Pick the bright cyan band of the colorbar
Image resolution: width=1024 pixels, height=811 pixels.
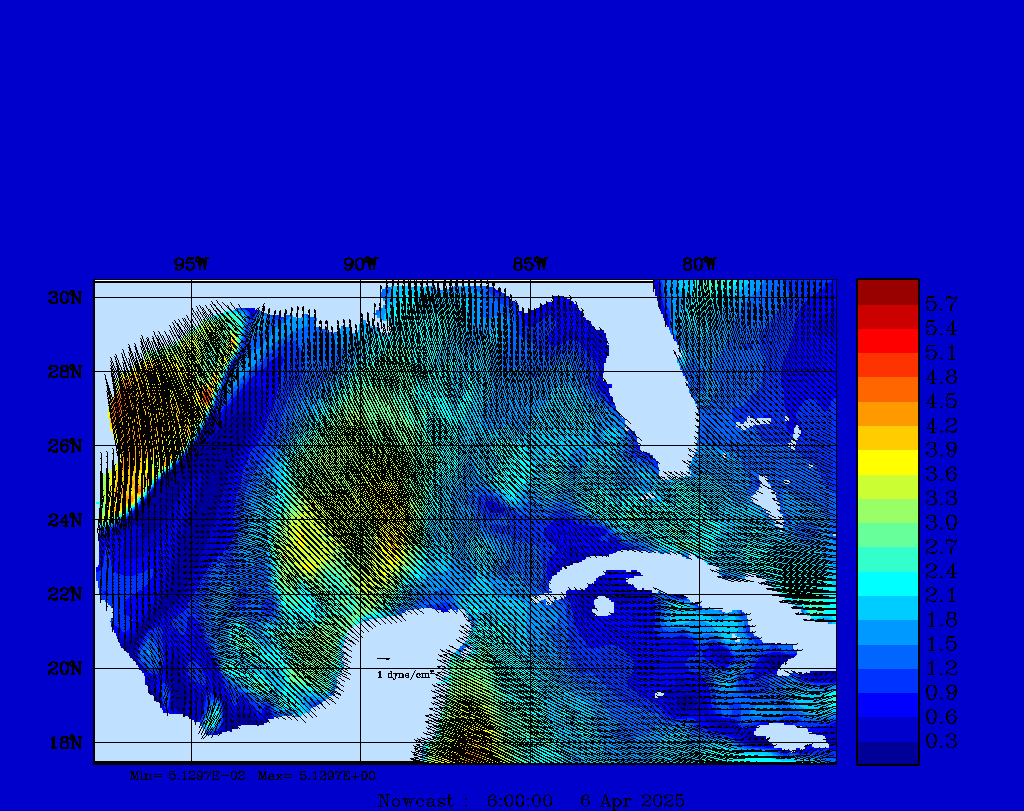[888, 584]
